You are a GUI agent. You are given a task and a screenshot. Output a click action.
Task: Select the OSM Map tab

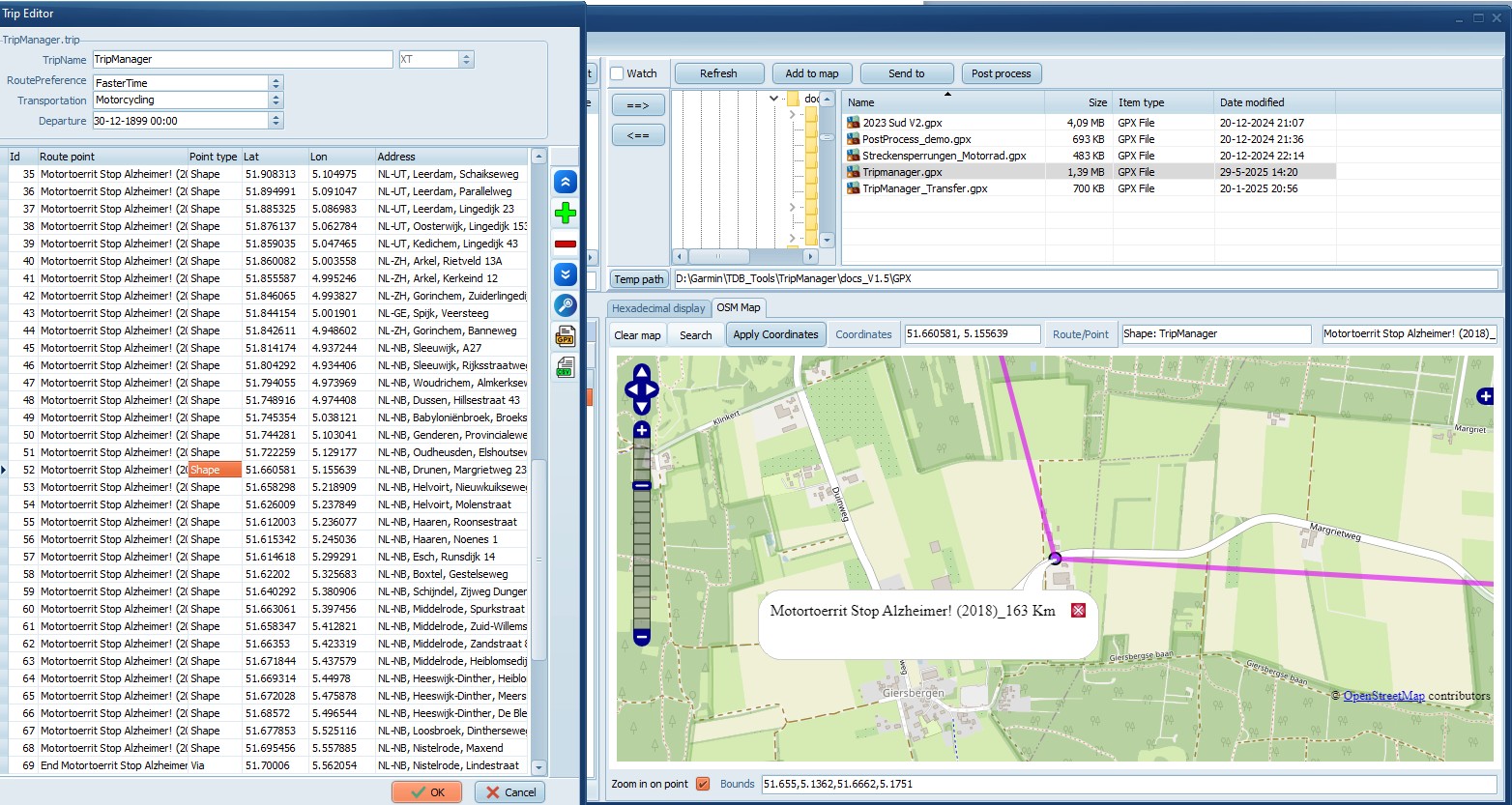[738, 308]
